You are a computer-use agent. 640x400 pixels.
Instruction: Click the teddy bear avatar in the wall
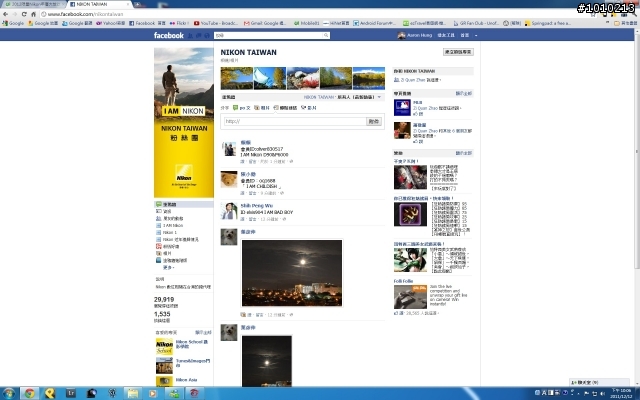click(229, 179)
